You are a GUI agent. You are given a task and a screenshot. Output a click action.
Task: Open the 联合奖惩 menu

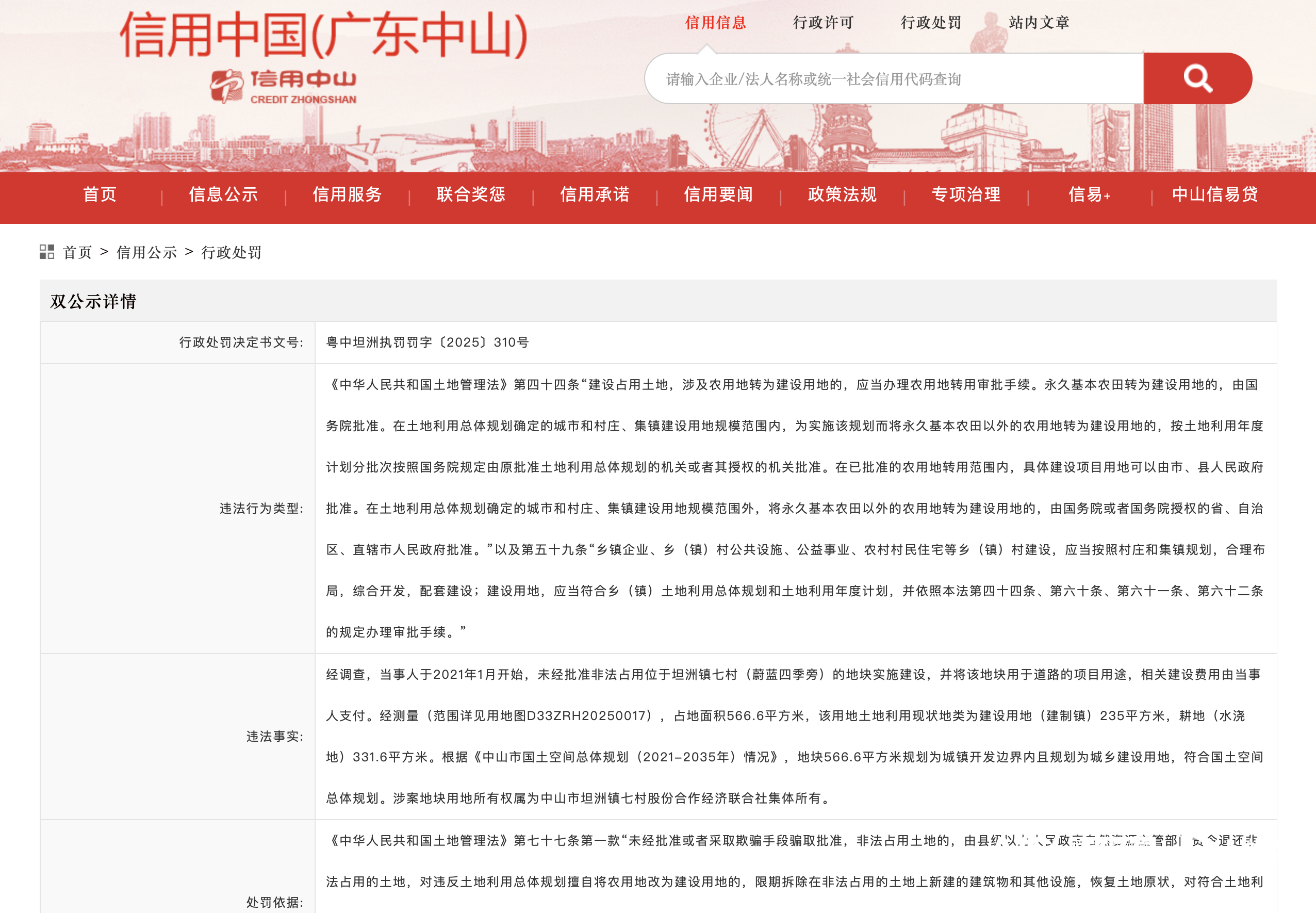tap(471, 194)
